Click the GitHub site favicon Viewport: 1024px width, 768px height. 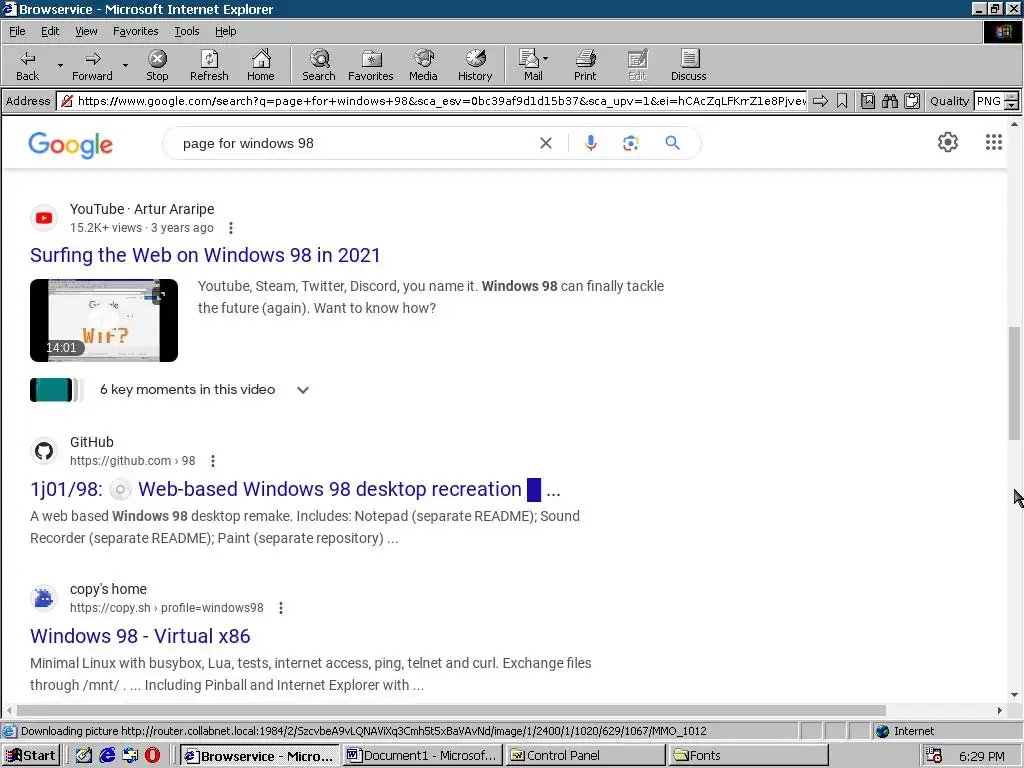pos(44,451)
